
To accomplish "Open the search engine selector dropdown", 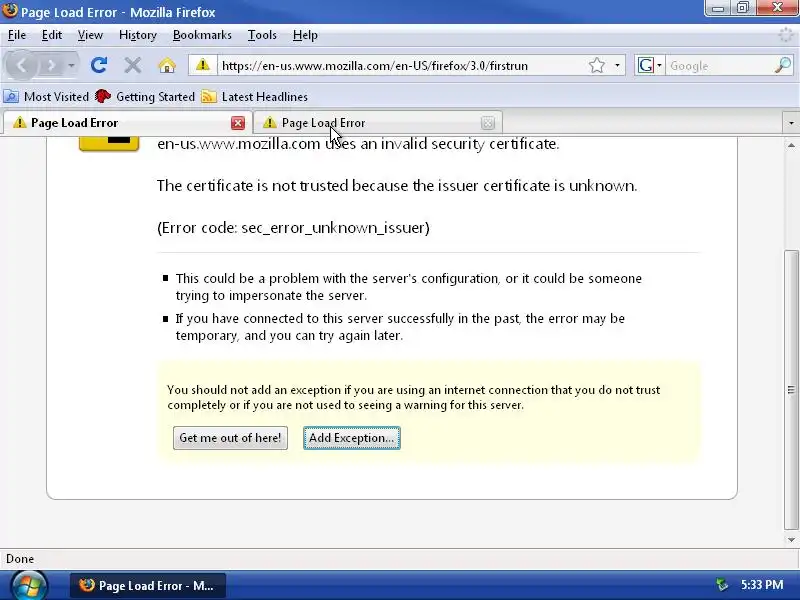I will point(649,65).
